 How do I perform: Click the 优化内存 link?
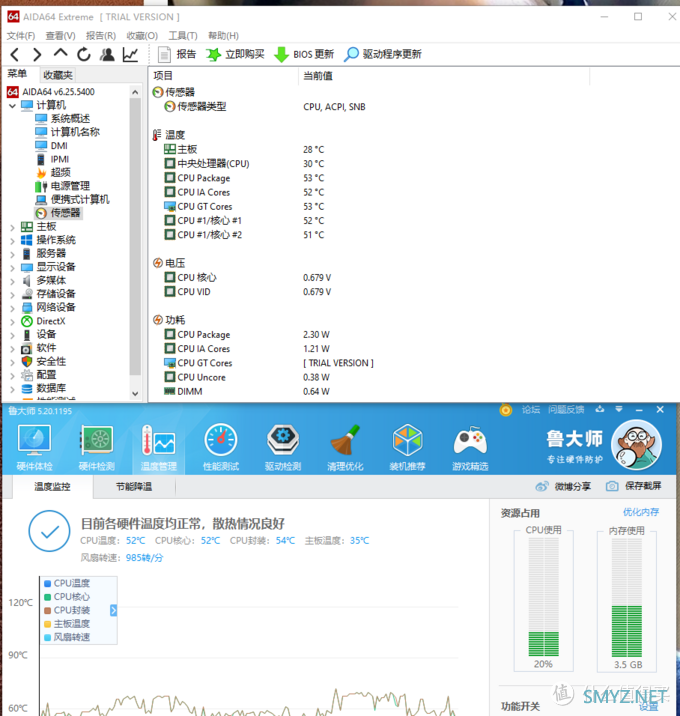pyautogui.click(x=641, y=512)
